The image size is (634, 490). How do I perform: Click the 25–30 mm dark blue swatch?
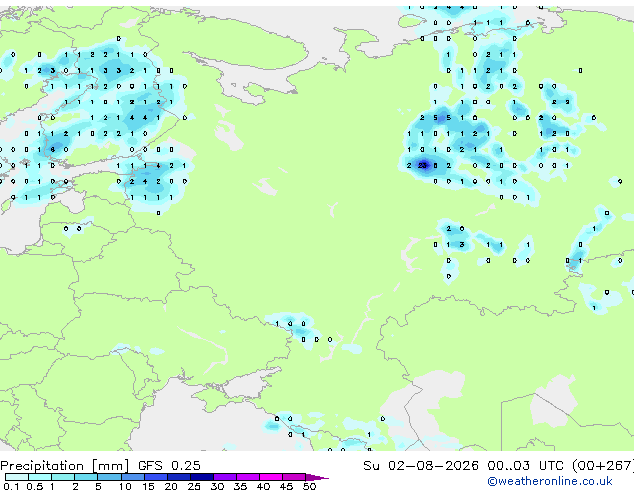coord(202,477)
